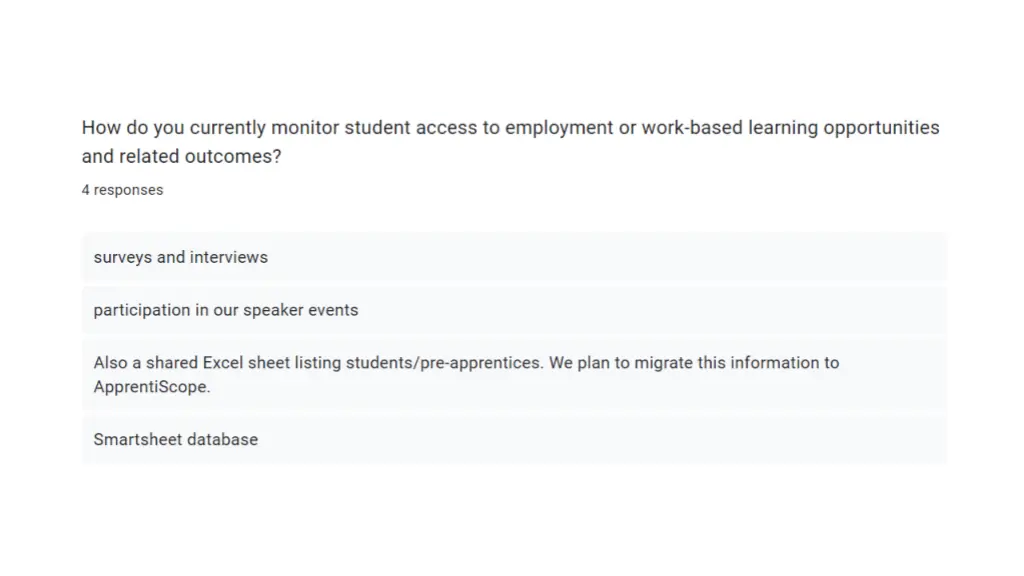This screenshot has height=576, width=1024.
Task: Select the 'Smartsheet database' response
Action: (514, 440)
